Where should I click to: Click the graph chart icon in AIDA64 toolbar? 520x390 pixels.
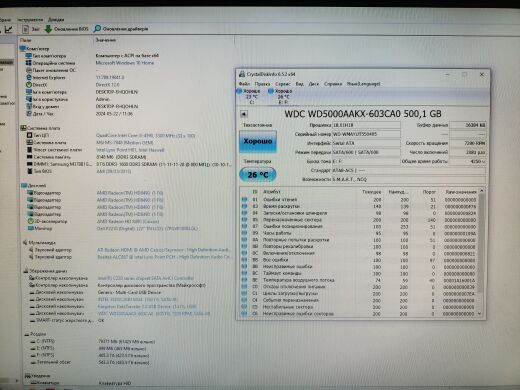click(9, 29)
